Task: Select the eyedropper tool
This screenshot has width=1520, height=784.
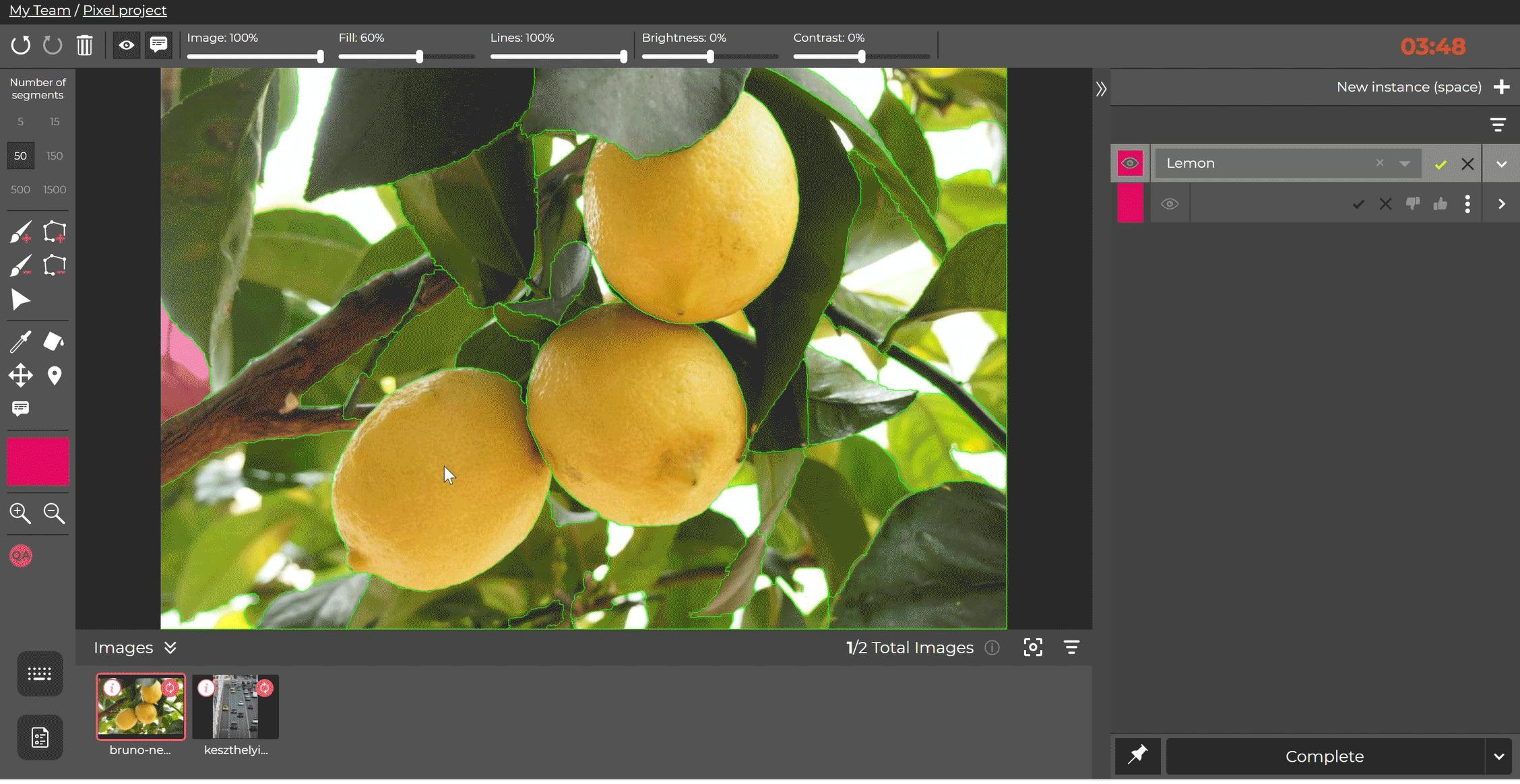Action: 20,341
